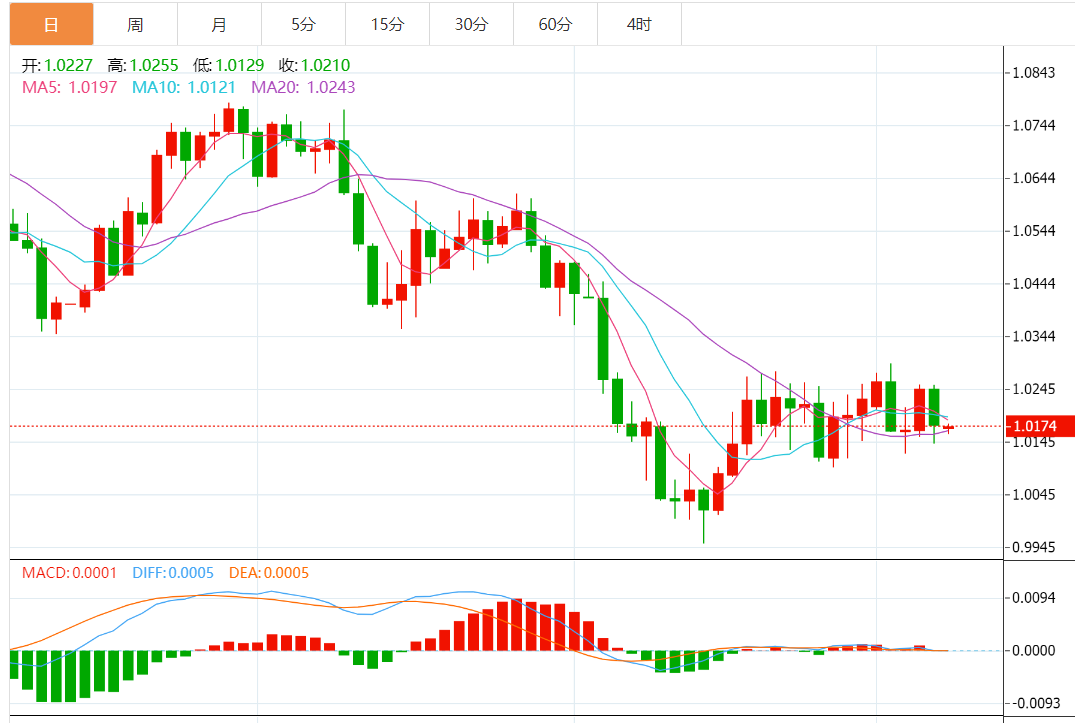Click the -0.0093 MACD axis label
Image resolution: width=1075 pixels, height=723 pixels.
(x=1036, y=703)
